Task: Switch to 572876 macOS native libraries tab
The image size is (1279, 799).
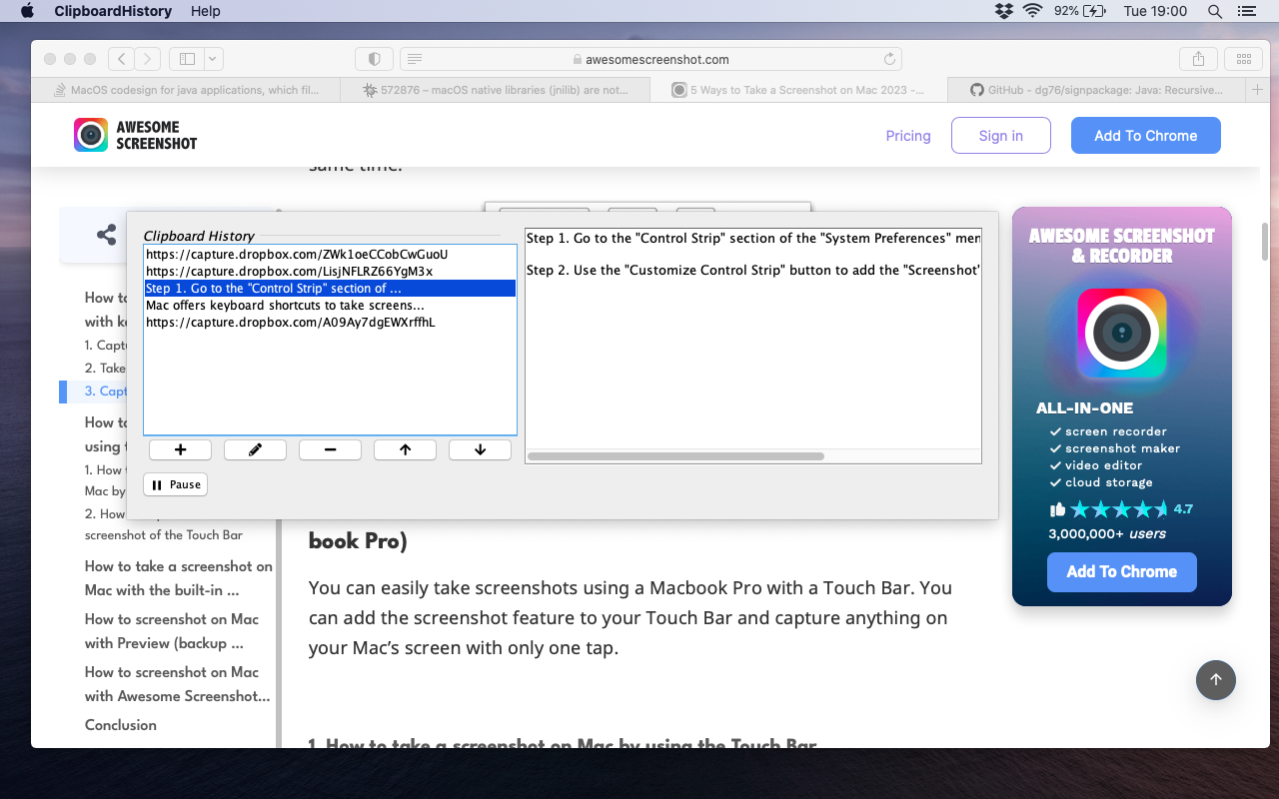Action: 495,90
